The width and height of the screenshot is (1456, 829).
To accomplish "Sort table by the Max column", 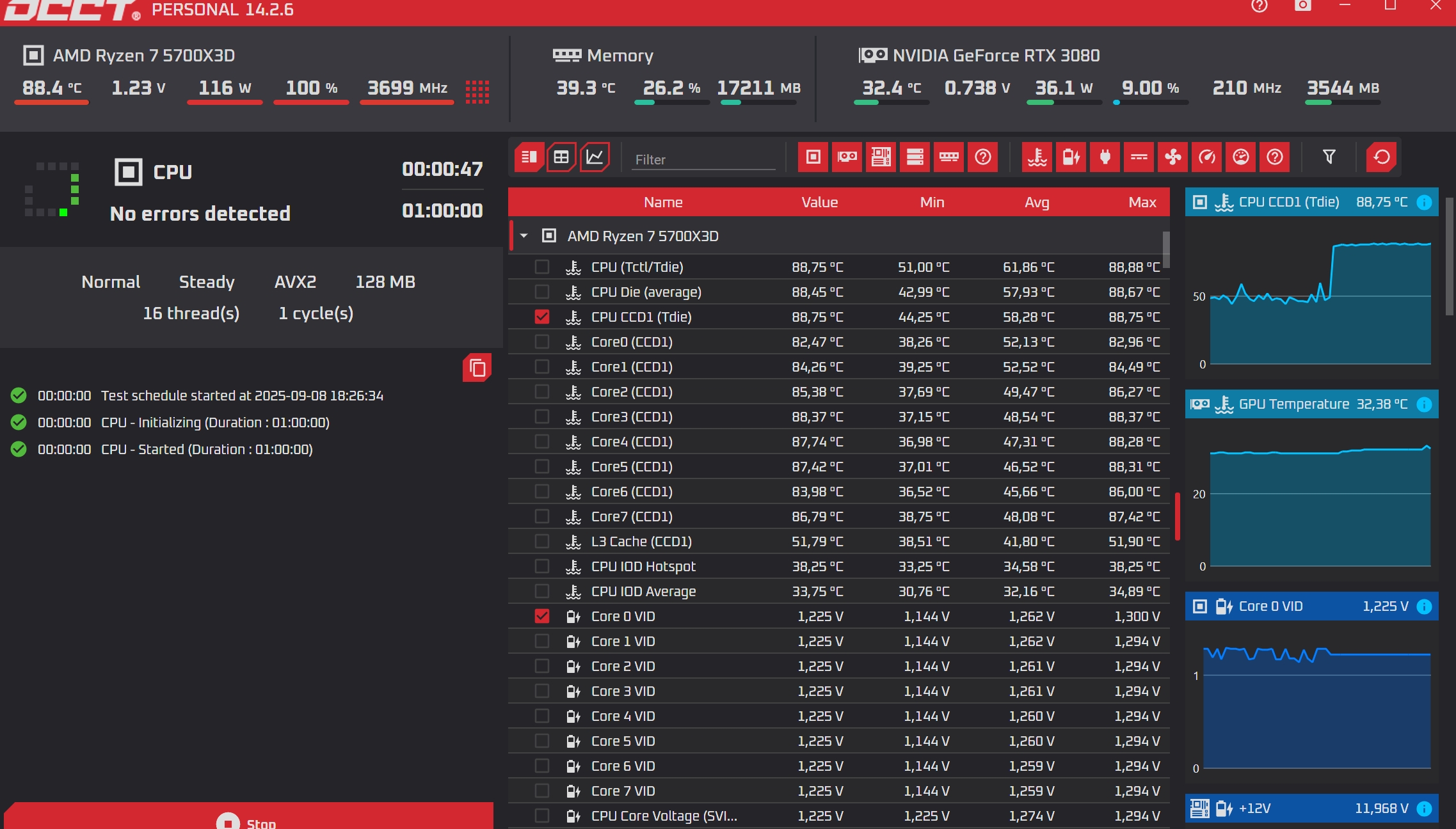I will click(1142, 203).
